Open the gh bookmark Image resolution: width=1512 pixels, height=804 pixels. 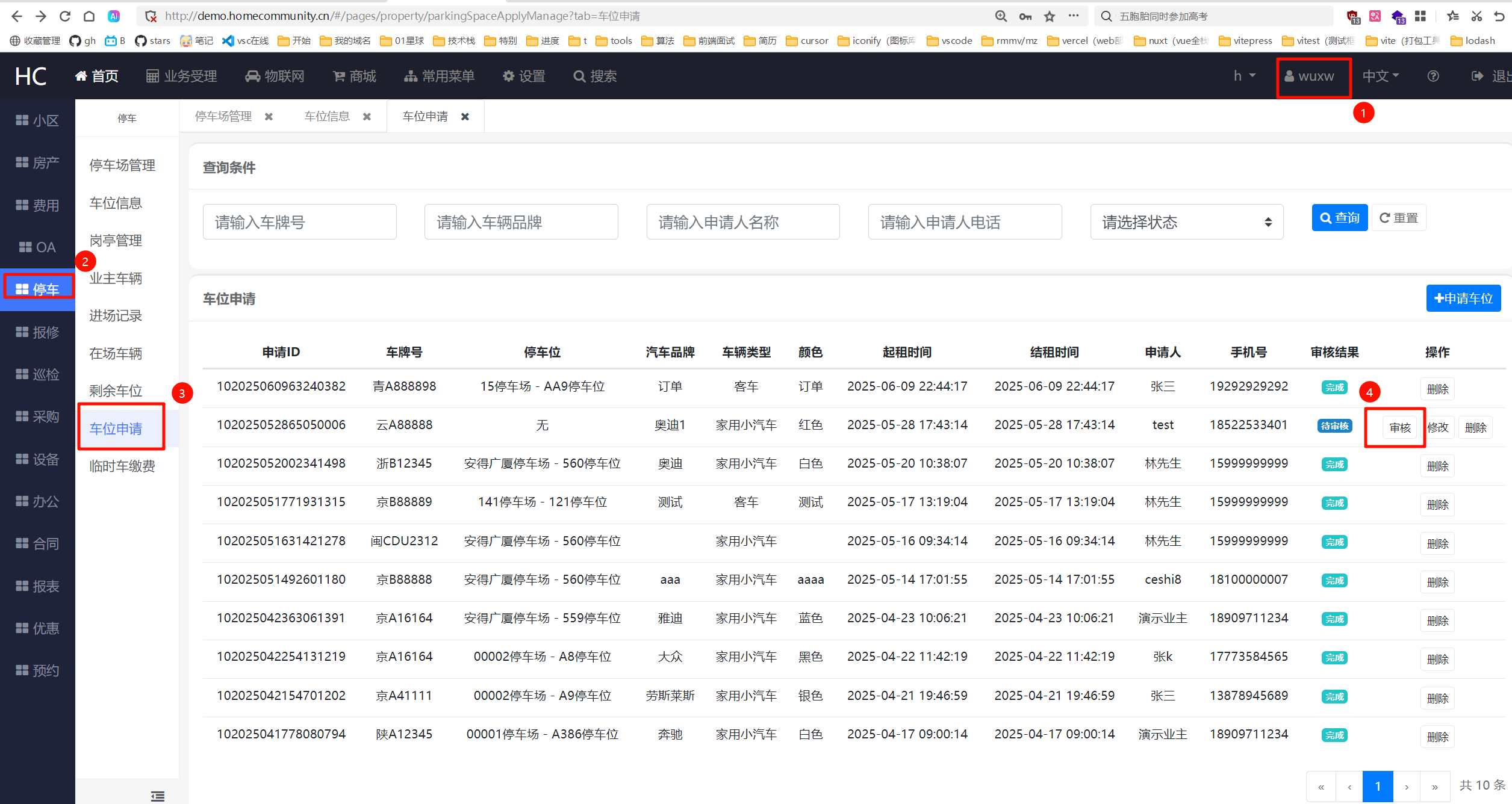point(82,41)
